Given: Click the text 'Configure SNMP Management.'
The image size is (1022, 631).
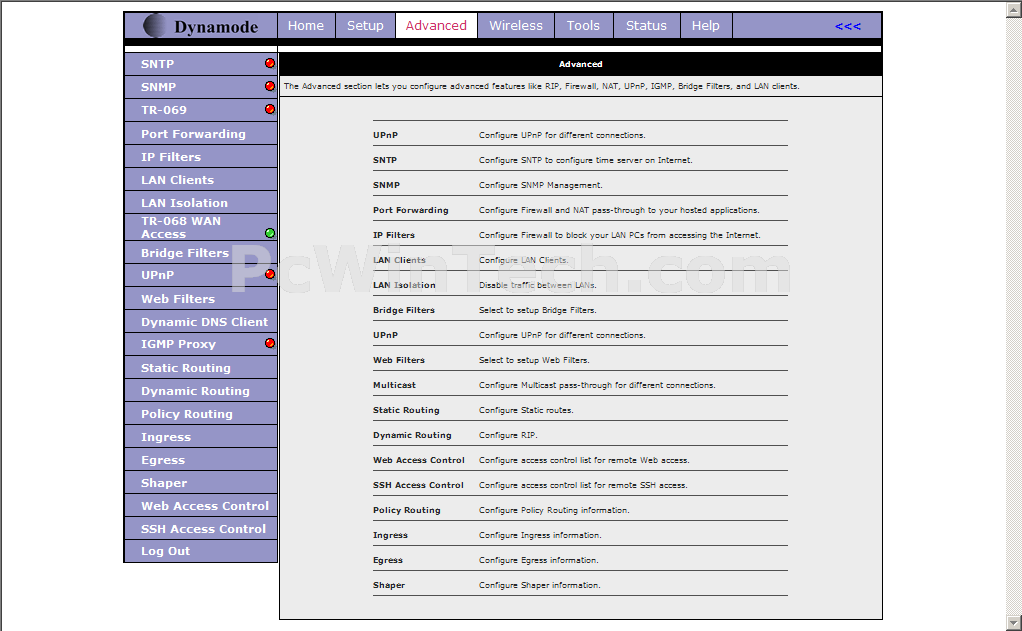Looking at the screenshot, I should tap(541, 185).
